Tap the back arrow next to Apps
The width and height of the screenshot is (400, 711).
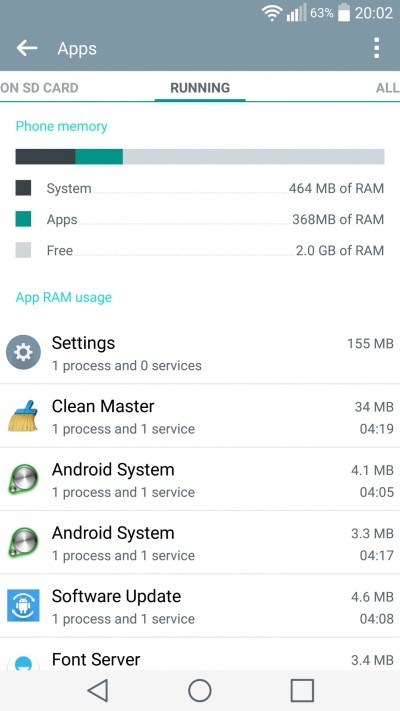click(x=27, y=48)
